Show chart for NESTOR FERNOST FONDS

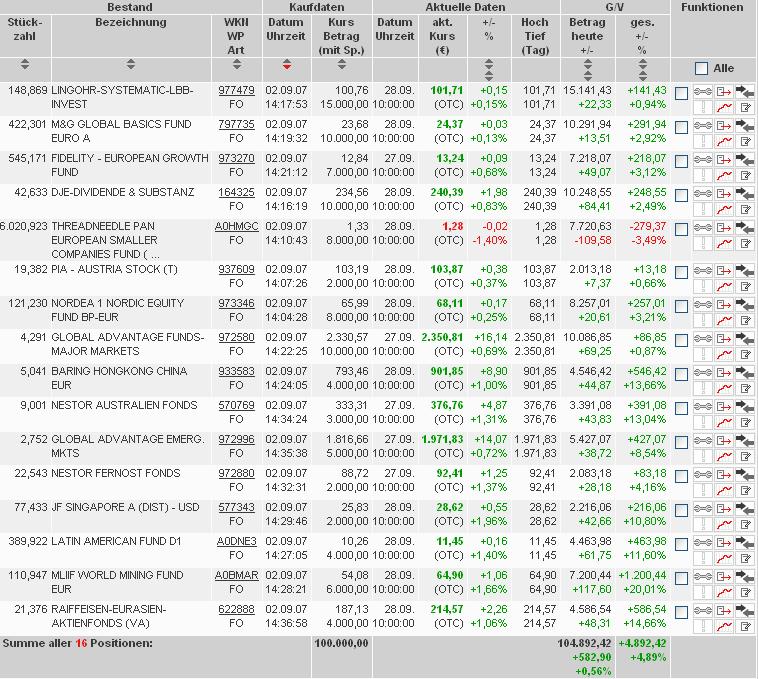tap(724, 491)
